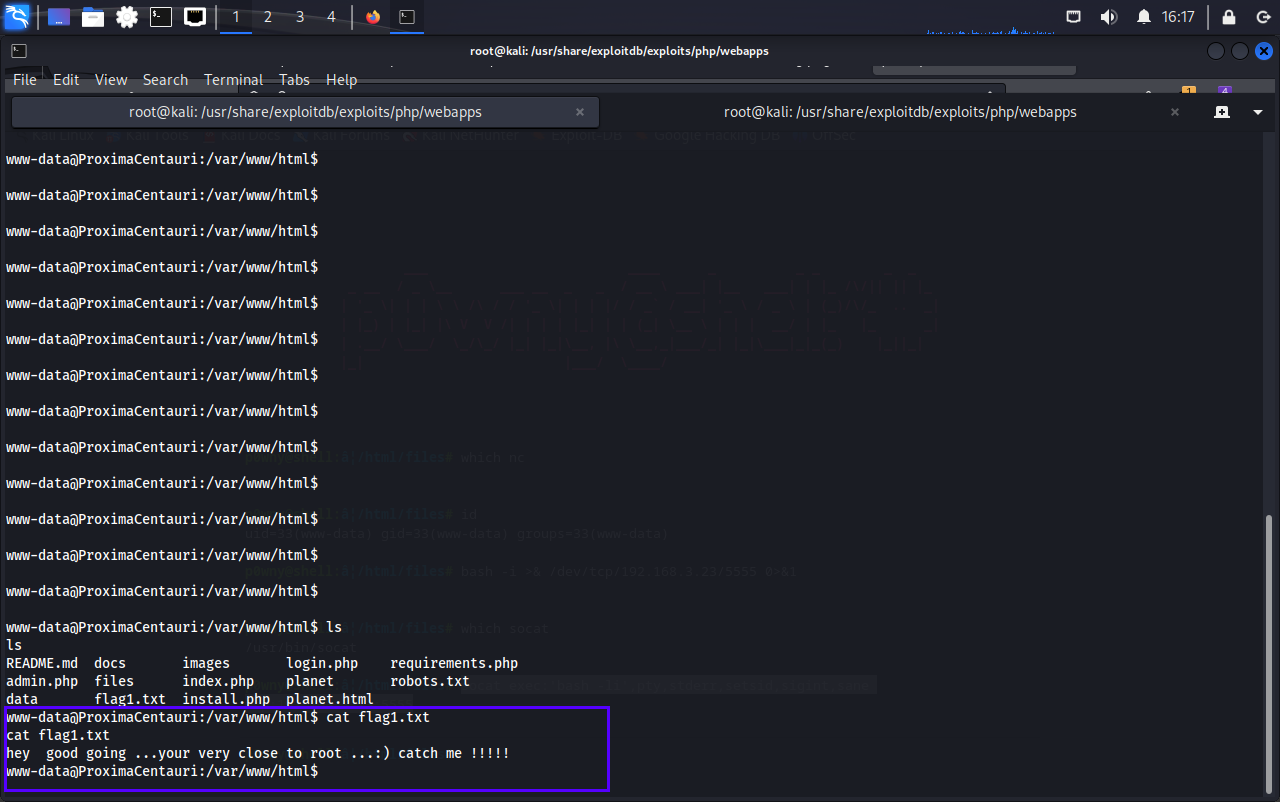The width and height of the screenshot is (1280, 802).
Task: Click the white screen launcher beside workspace 1
Action: tap(195, 17)
